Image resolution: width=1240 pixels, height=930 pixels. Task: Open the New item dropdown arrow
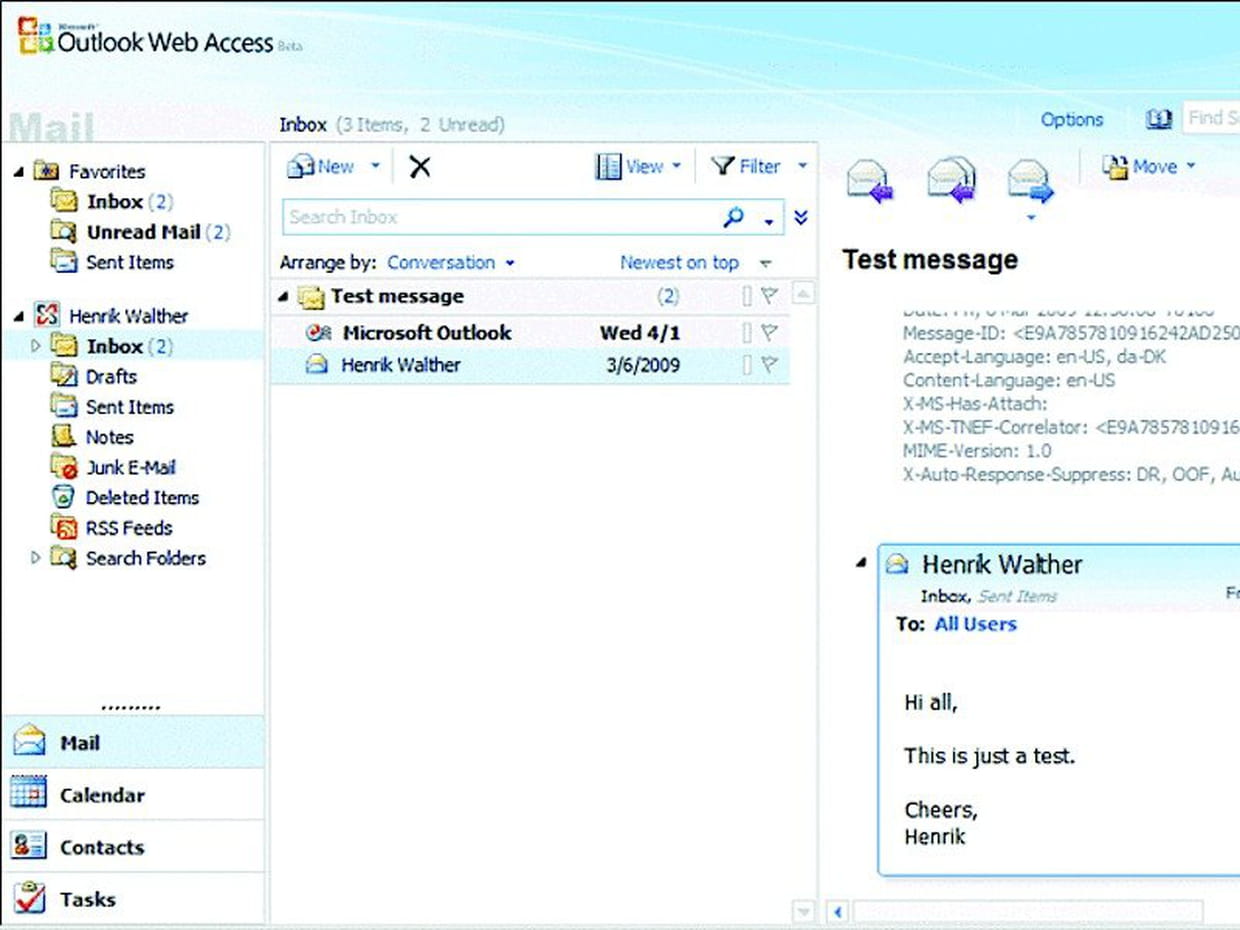[375, 166]
